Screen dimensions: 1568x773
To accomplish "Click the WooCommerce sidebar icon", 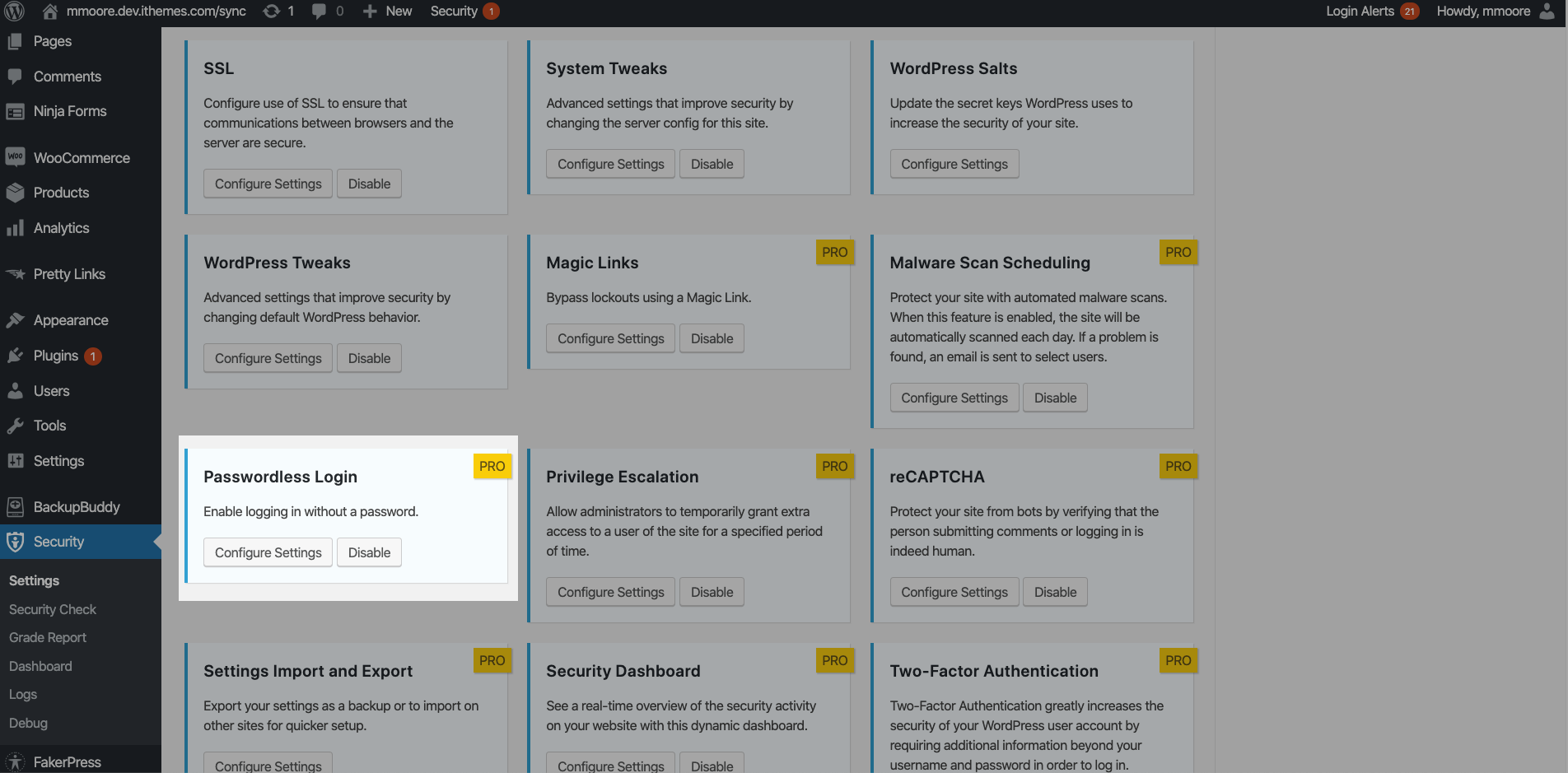I will click(x=15, y=156).
